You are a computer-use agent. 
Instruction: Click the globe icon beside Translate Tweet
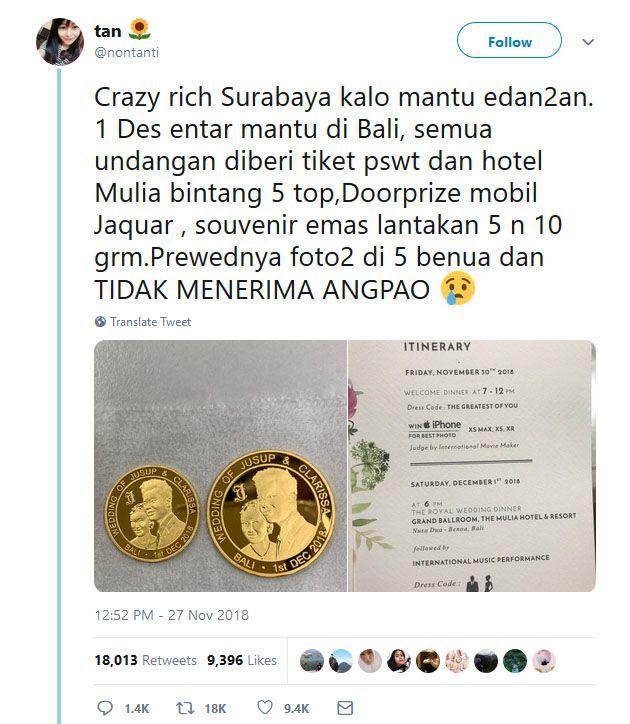(100, 321)
